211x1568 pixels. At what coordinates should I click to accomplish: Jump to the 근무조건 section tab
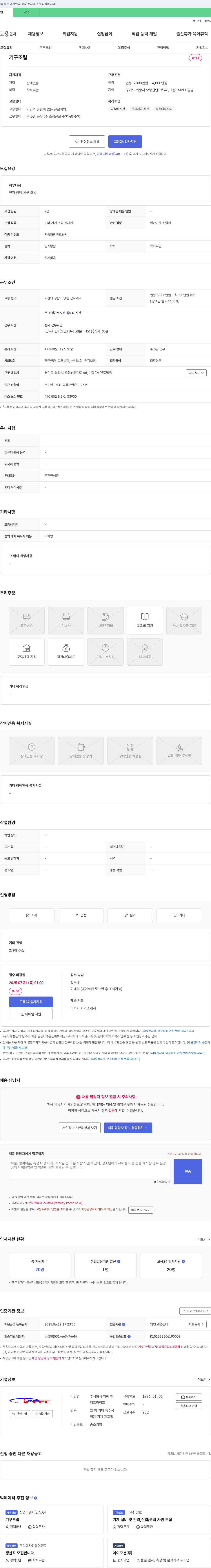[46, 47]
